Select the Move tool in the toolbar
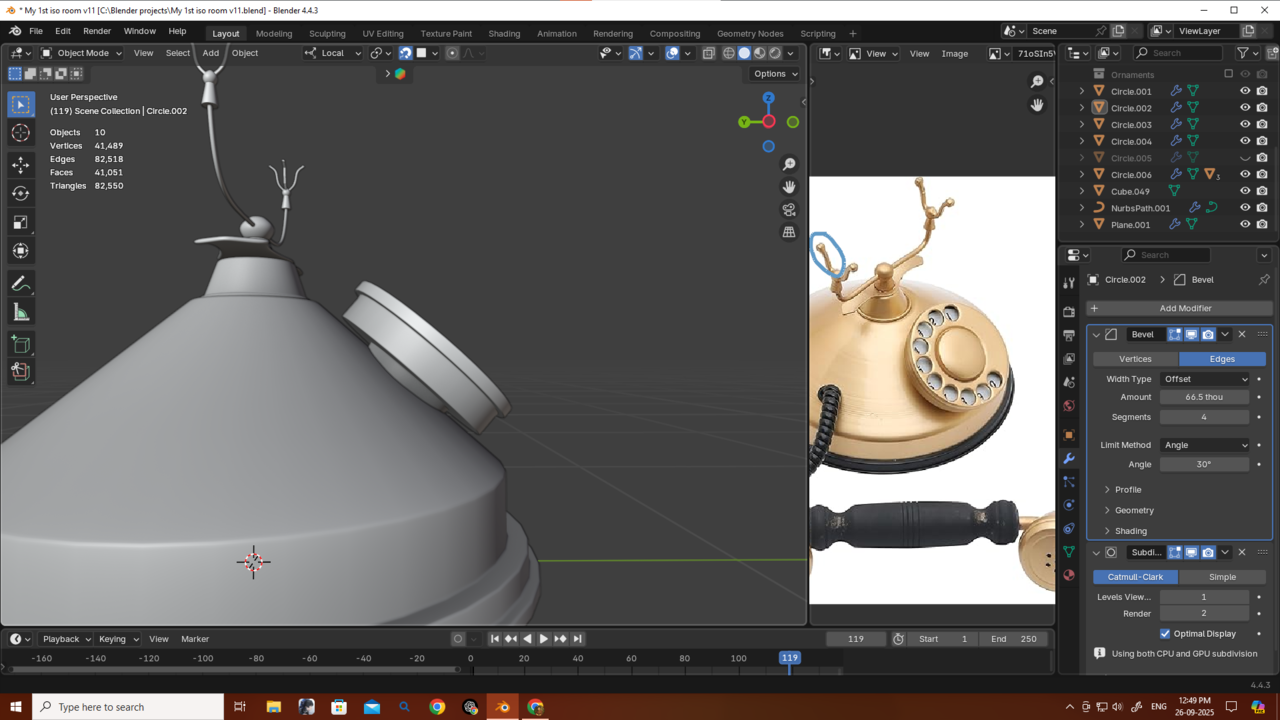The width and height of the screenshot is (1280, 720). coord(21,164)
